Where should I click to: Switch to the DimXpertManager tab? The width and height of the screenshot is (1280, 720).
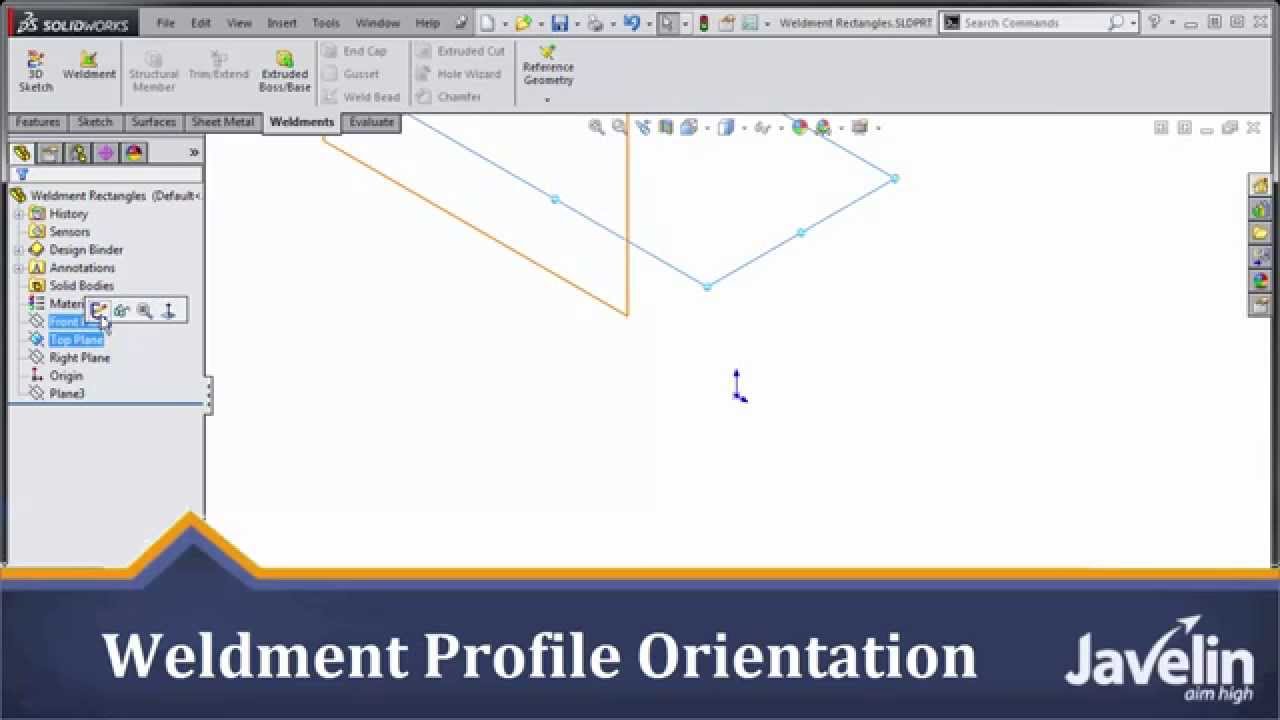[x=106, y=153]
